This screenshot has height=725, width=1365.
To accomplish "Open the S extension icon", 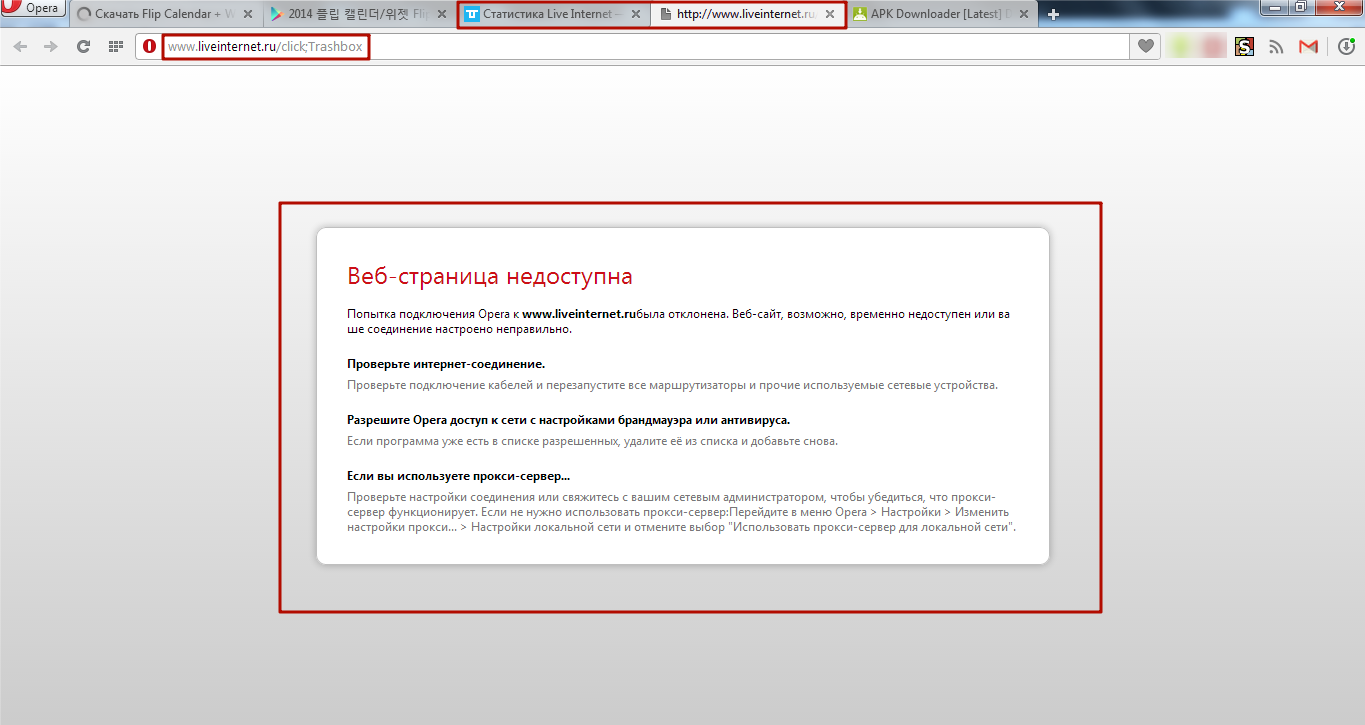I will pos(1244,46).
